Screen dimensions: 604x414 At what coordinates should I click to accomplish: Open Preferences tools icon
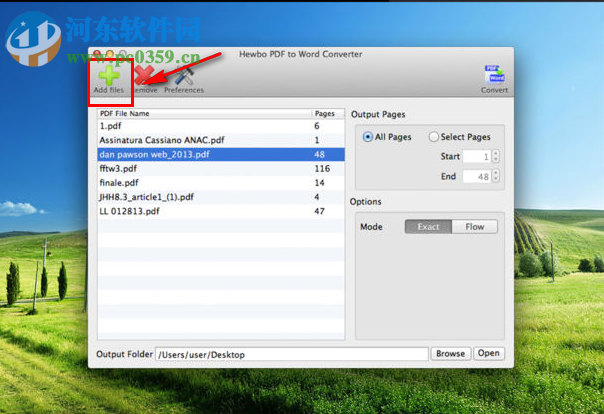(184, 75)
